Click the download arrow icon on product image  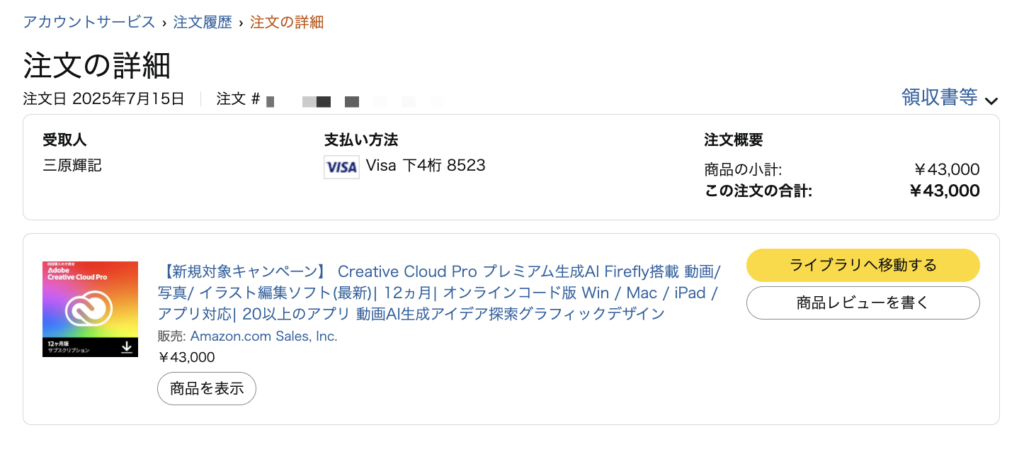click(x=127, y=346)
